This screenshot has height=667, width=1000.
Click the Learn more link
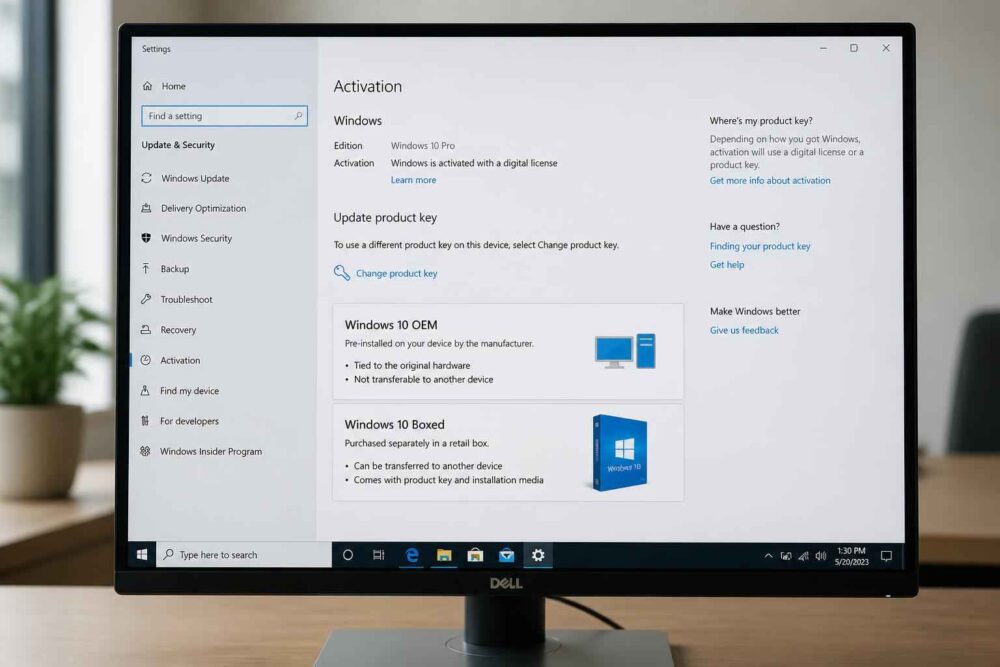point(413,180)
